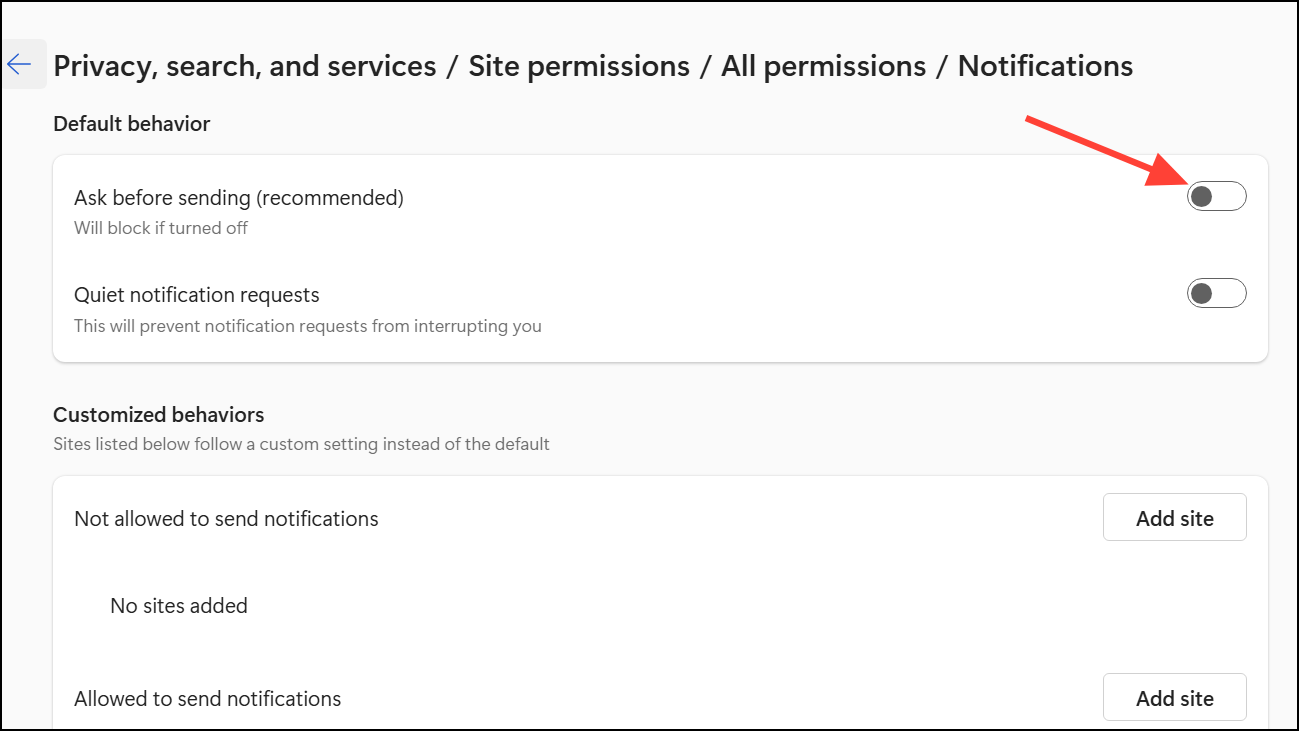Click the prevent notification requests interrupting description
This screenshot has height=731, width=1299.
[x=308, y=326]
